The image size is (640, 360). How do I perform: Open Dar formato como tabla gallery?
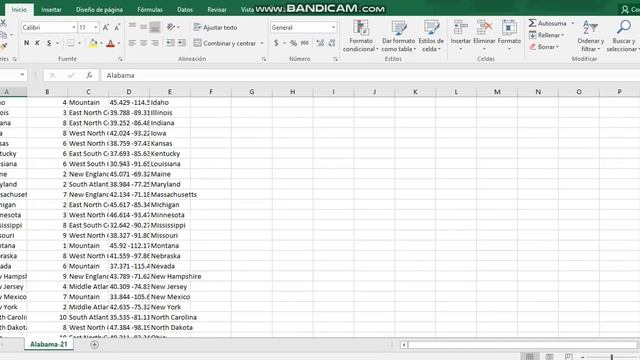(x=398, y=36)
